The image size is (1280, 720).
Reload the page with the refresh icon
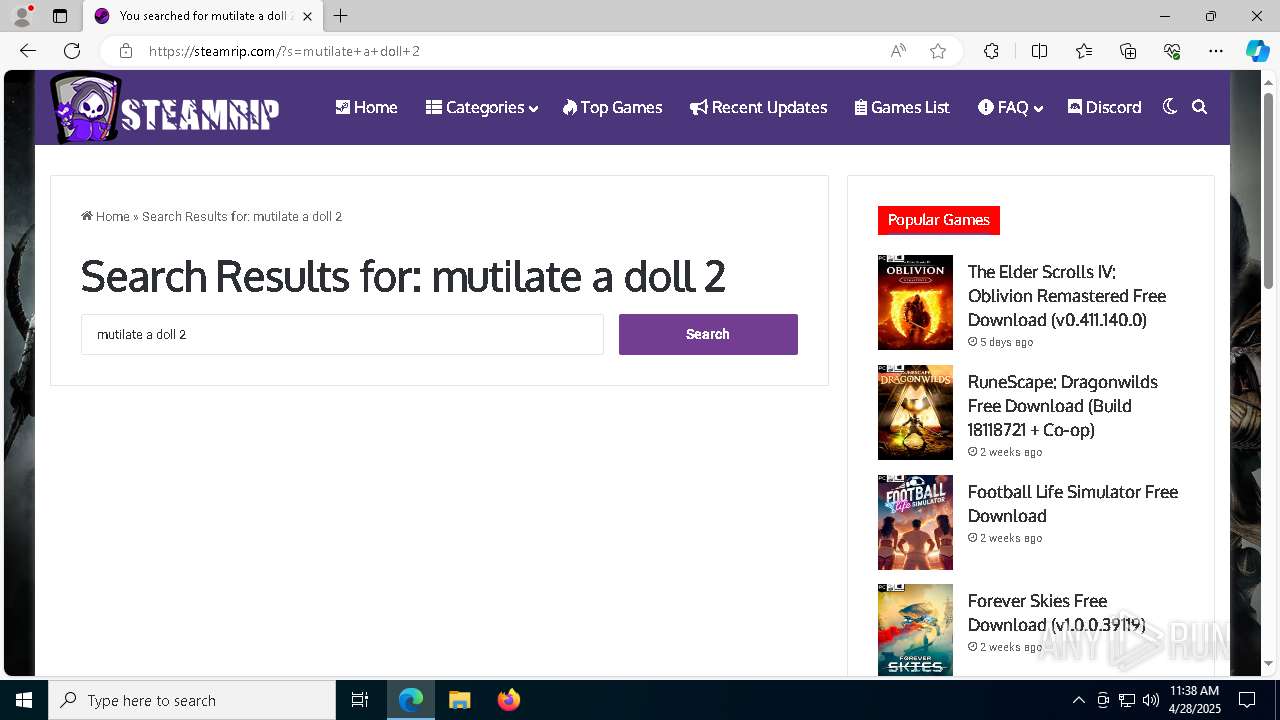pos(72,51)
